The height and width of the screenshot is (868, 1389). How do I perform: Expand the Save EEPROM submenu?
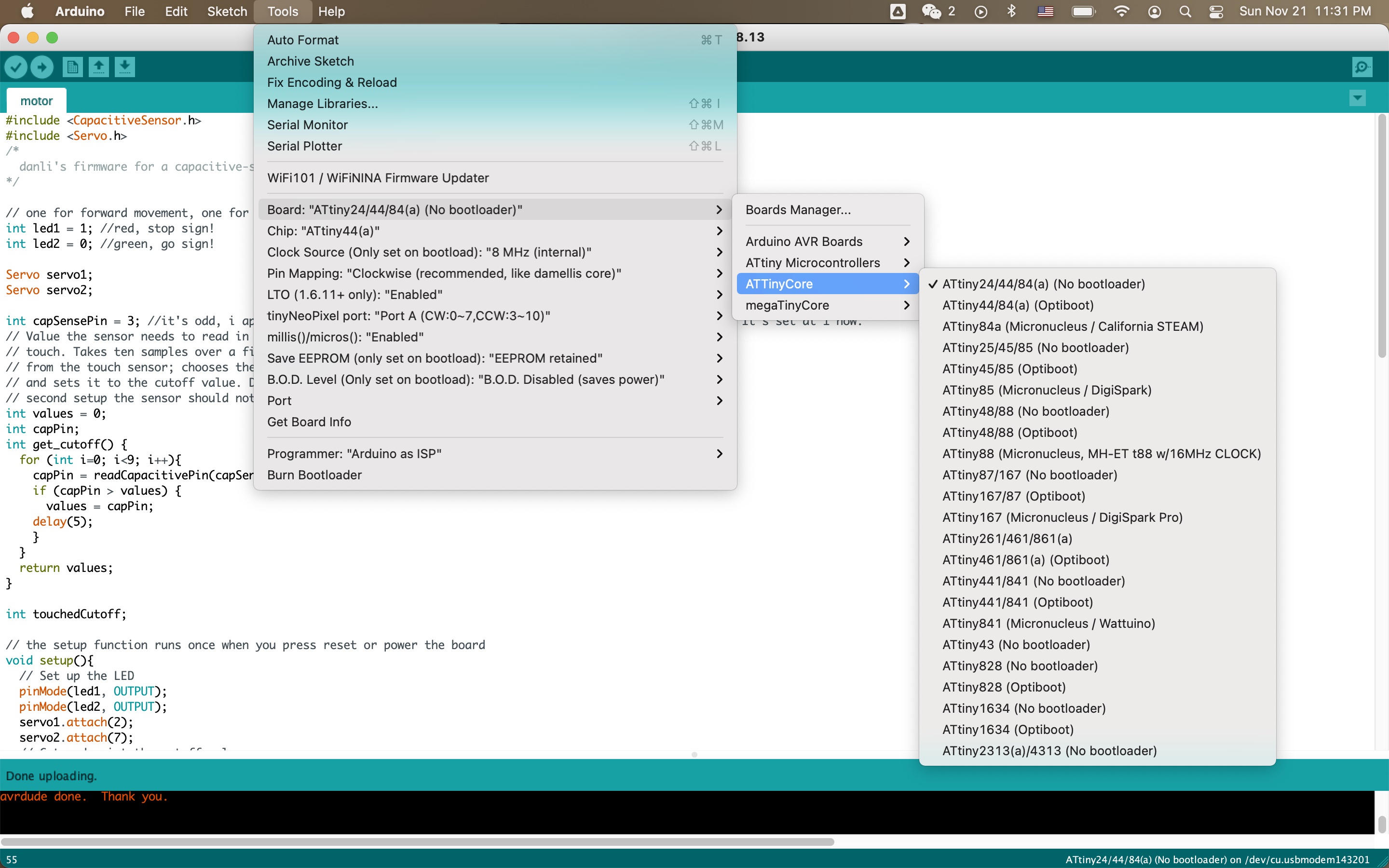tap(495, 358)
